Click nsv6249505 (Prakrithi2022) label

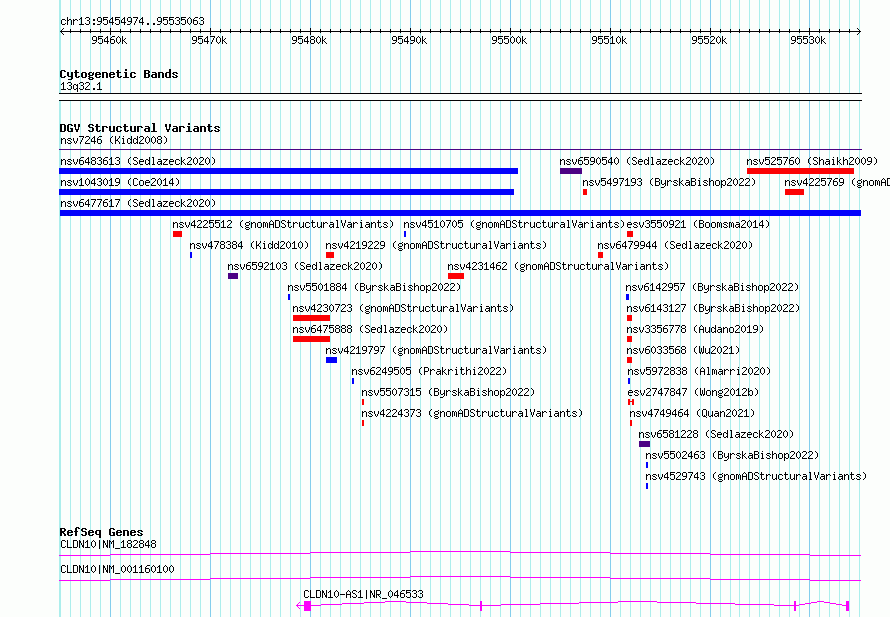(x=429, y=371)
